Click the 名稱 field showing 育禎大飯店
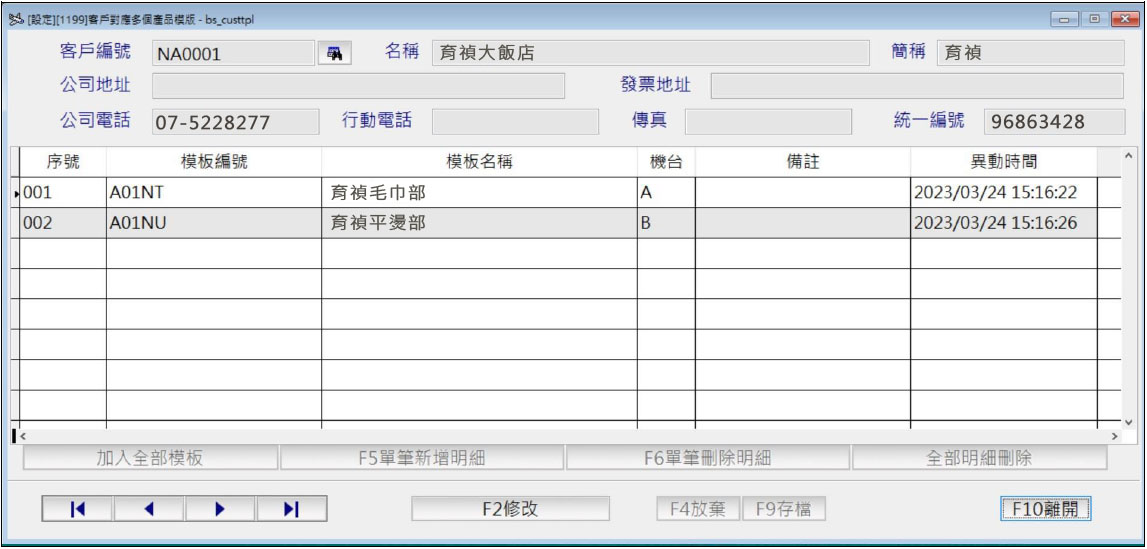Viewport: 1147px width, 549px height. pos(650,53)
